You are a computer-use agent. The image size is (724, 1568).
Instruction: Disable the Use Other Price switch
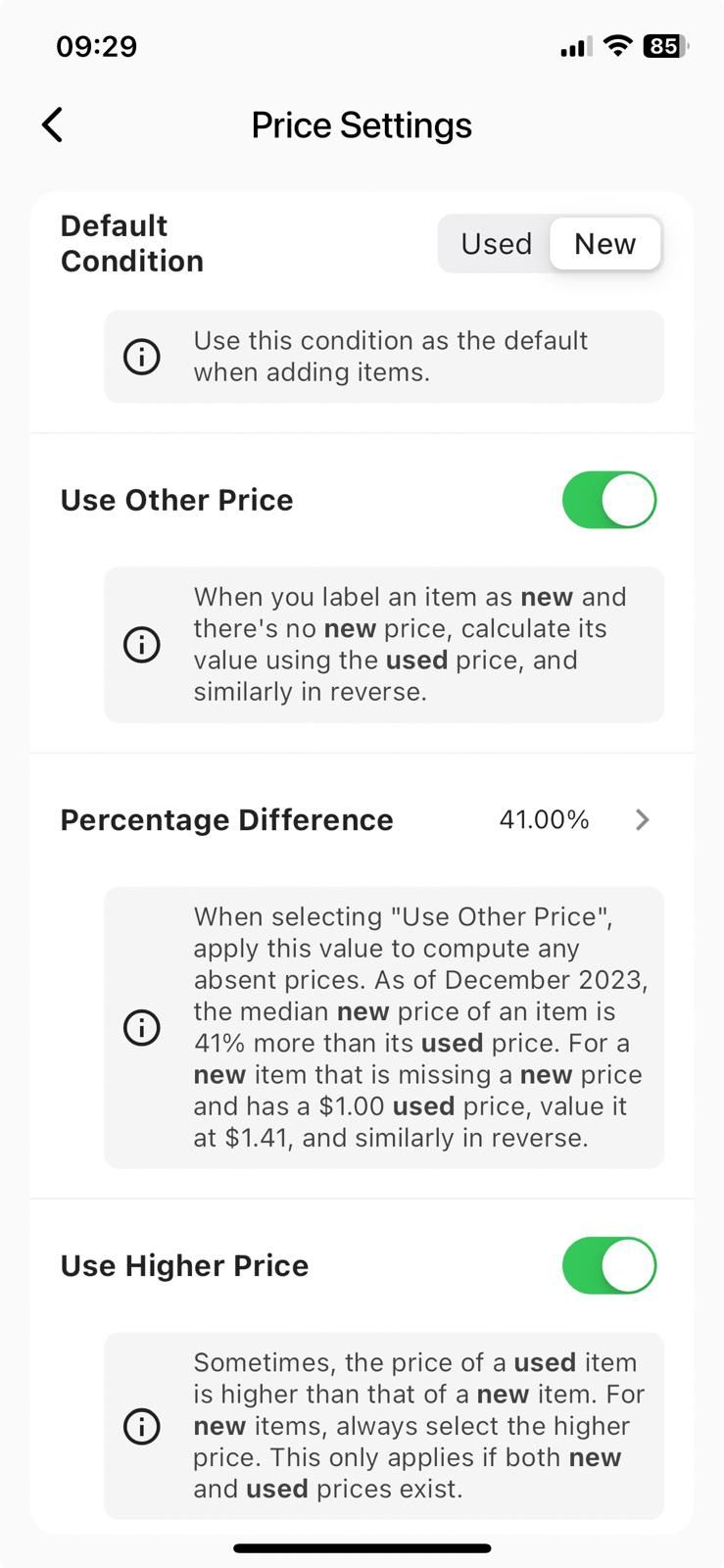(609, 500)
